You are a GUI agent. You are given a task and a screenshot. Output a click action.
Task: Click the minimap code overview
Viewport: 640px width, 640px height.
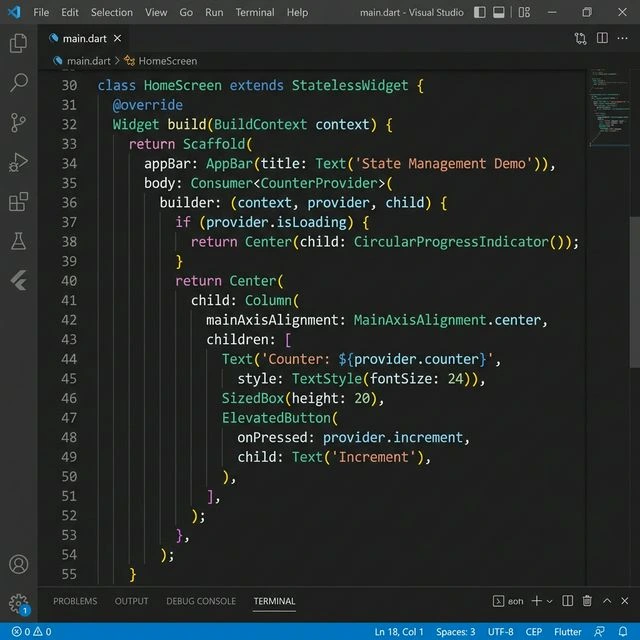click(x=608, y=108)
